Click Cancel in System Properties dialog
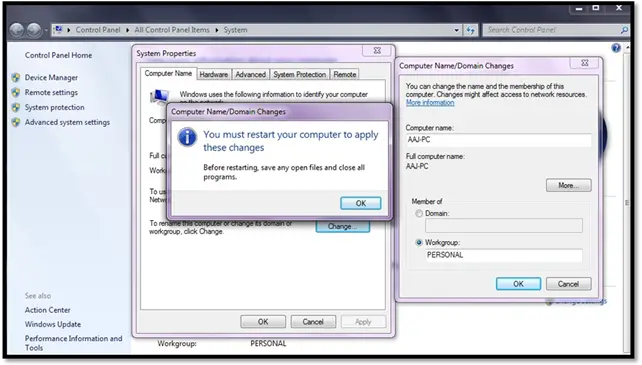The image size is (642, 365). (x=313, y=322)
